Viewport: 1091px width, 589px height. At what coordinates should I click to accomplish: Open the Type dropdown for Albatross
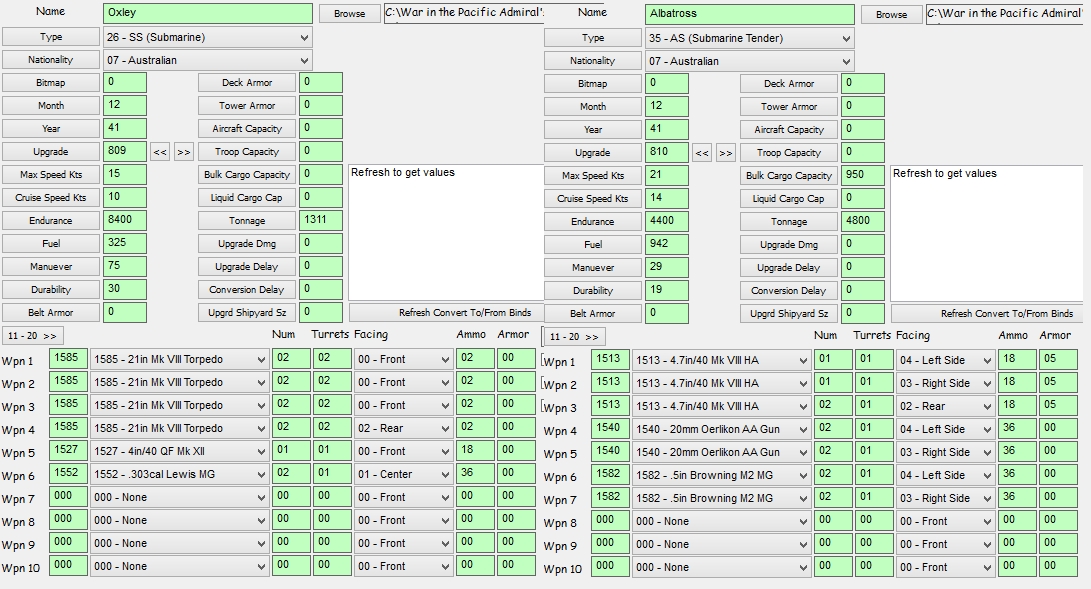pyautogui.click(x=749, y=38)
